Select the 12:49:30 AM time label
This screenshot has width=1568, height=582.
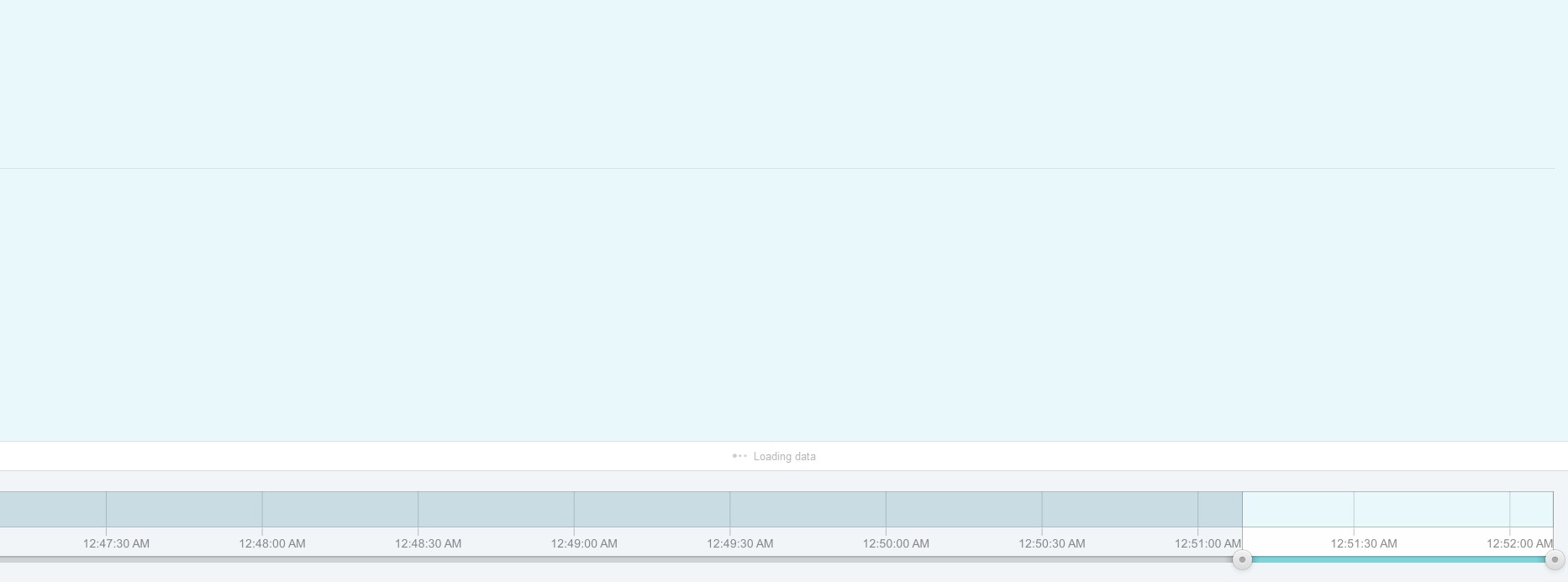[x=739, y=543]
